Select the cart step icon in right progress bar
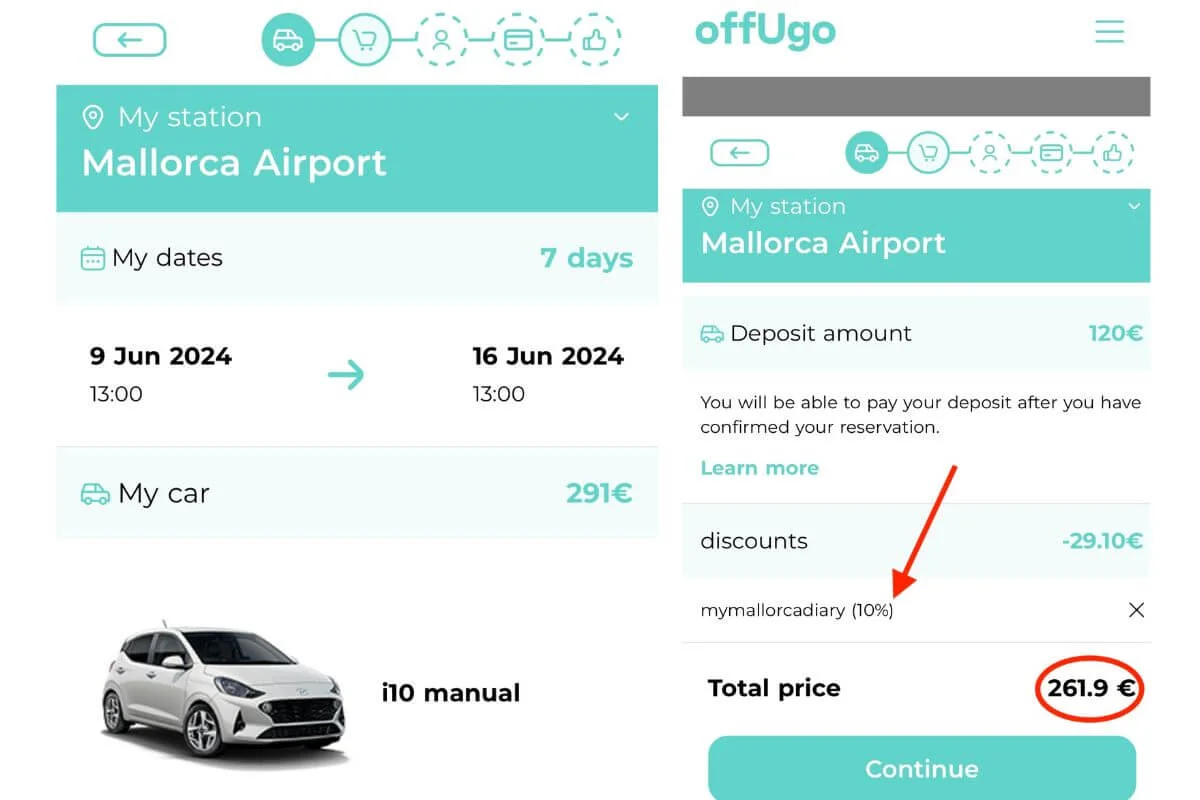1200x800 pixels. [928, 153]
